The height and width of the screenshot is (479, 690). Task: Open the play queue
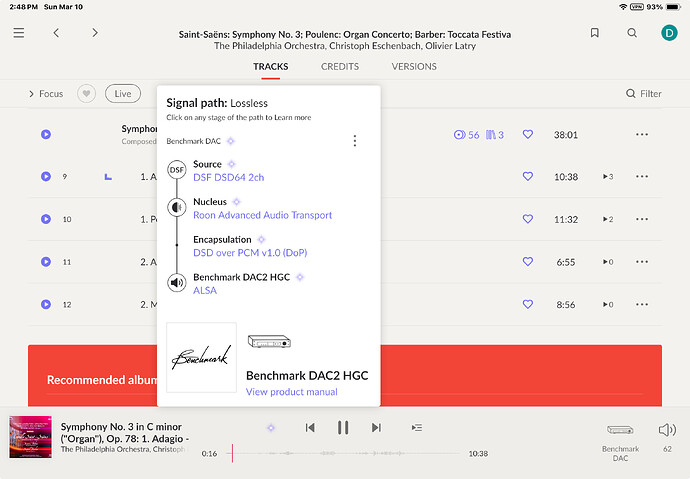417,428
